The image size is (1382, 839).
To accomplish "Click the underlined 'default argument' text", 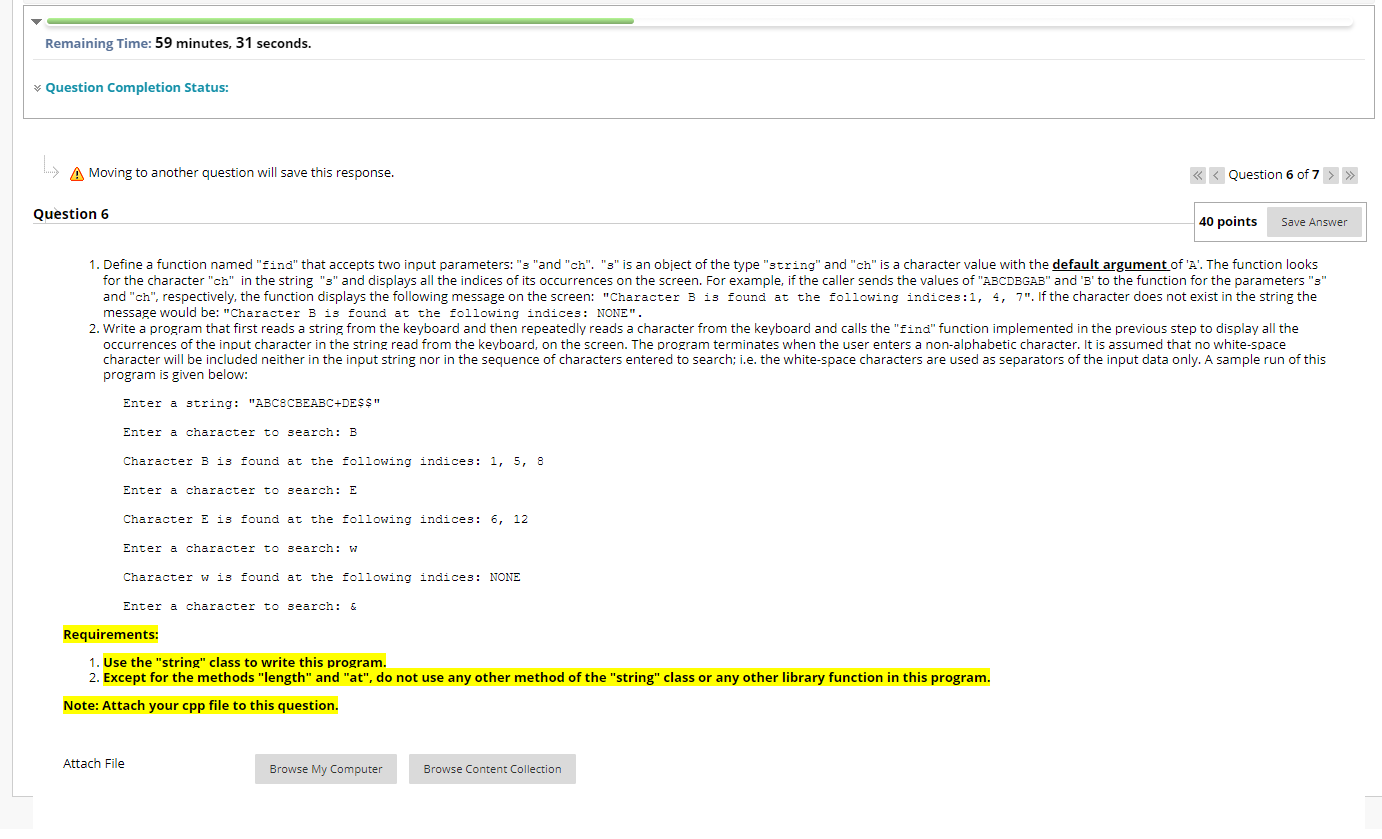I will pos(1110,265).
